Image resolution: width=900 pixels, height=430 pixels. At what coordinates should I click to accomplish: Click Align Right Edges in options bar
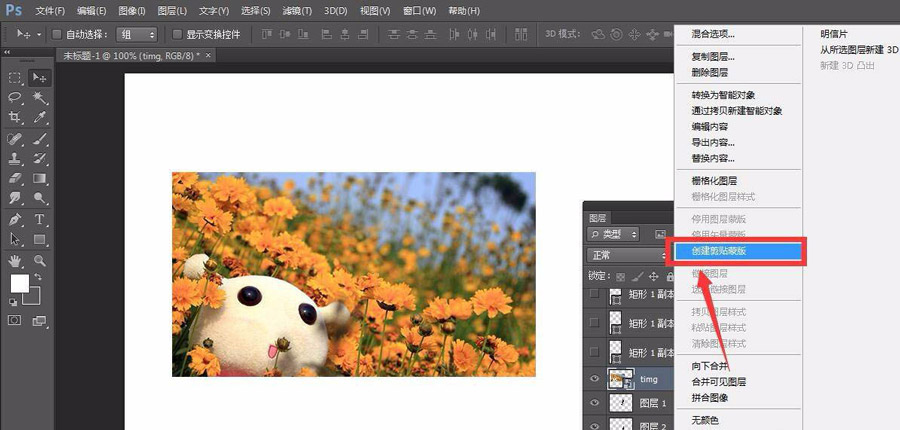362,34
